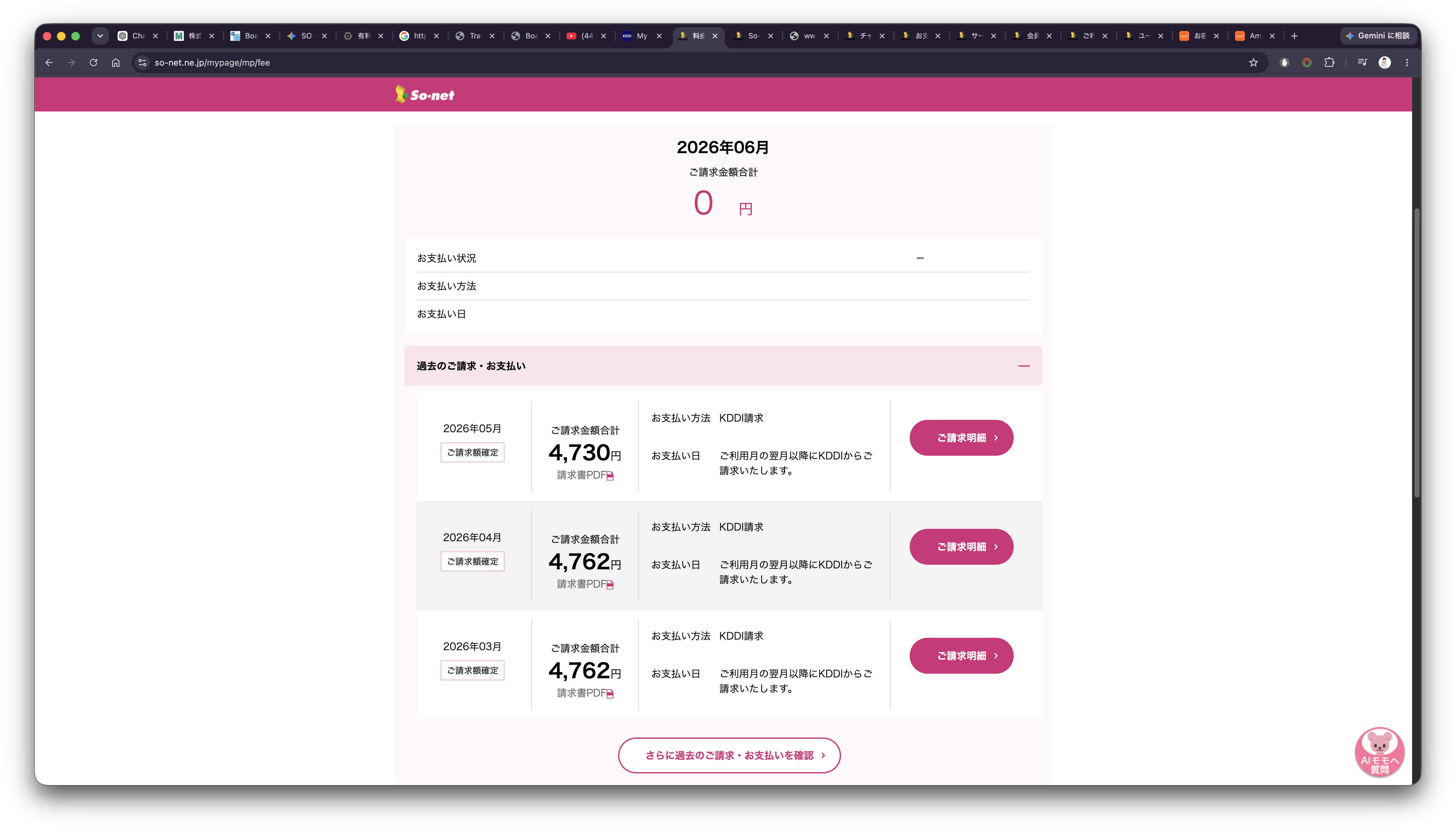Image resolution: width=1456 pixels, height=831 pixels.
Task: Switch to Amazon tab
Action: 1249,36
